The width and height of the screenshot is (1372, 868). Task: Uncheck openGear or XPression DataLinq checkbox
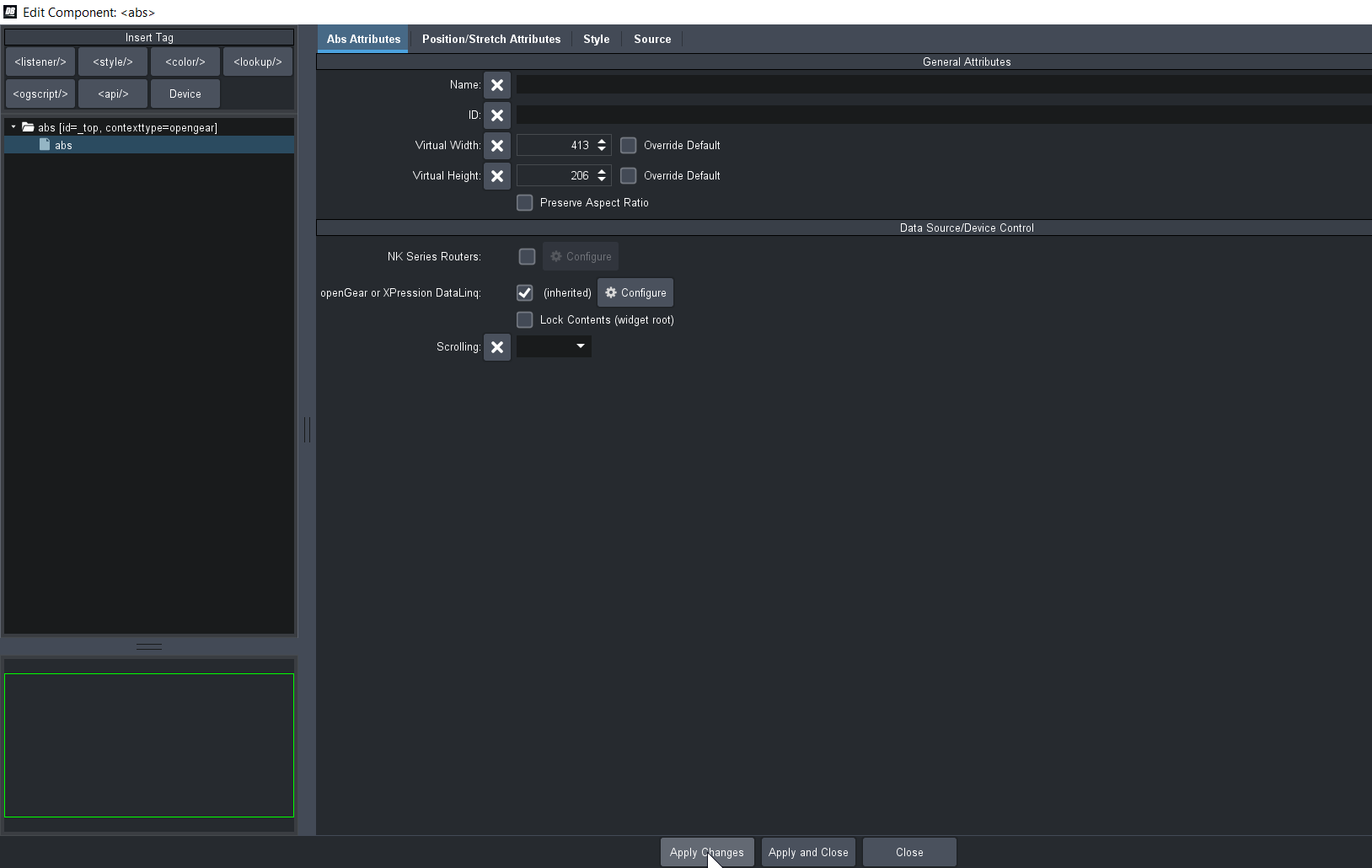pyautogui.click(x=524, y=293)
